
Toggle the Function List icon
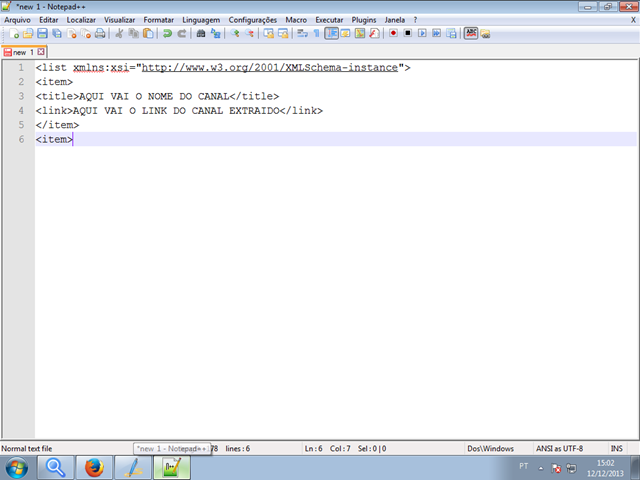coord(374,33)
